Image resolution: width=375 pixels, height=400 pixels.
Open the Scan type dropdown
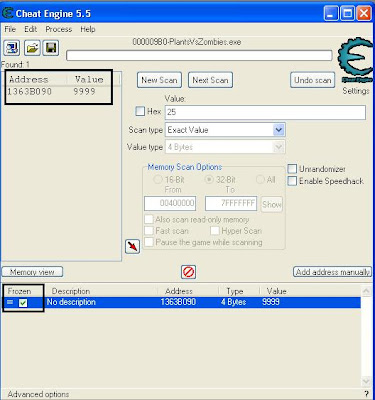(279, 130)
